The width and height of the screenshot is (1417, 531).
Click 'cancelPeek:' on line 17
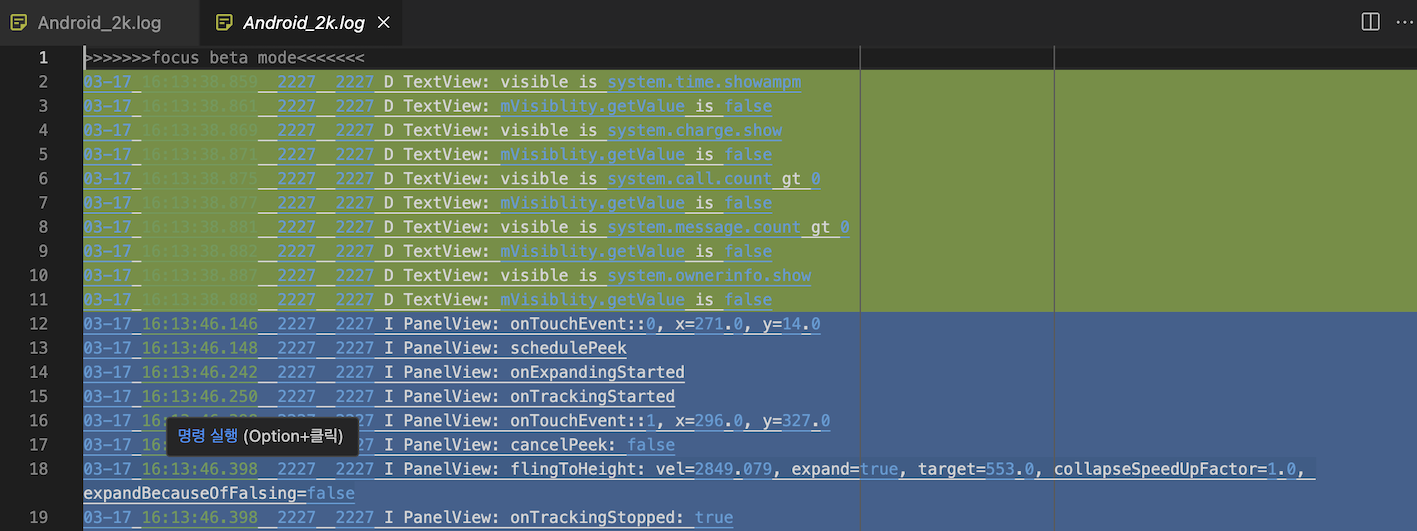(x=563, y=444)
